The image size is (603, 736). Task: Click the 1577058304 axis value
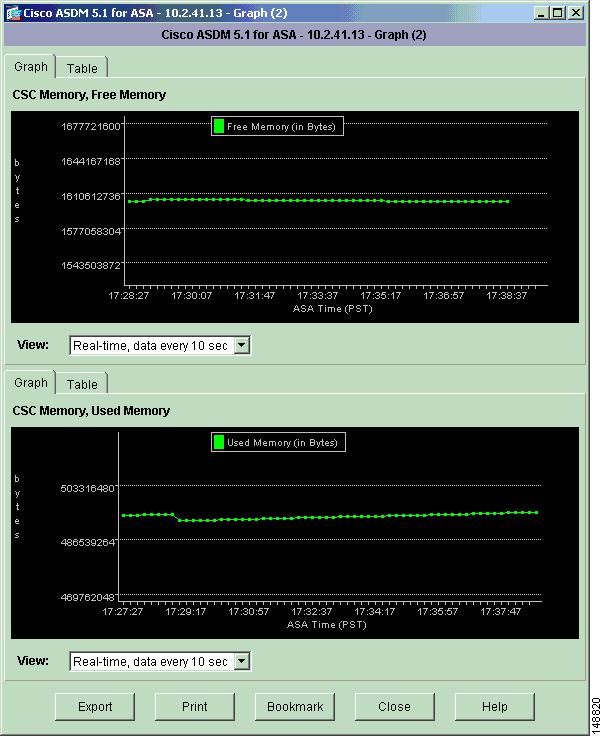(91, 231)
